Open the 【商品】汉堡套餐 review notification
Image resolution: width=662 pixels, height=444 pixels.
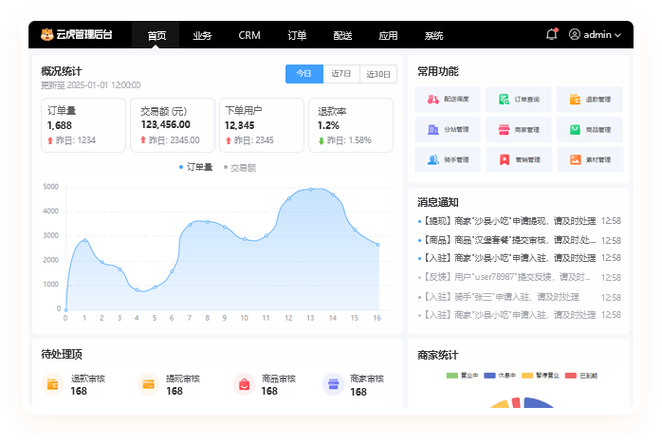pyautogui.click(x=519, y=240)
